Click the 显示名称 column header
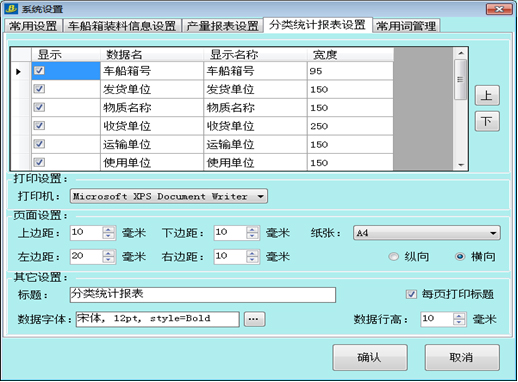Screen dimensions: 518x382 click(255, 54)
